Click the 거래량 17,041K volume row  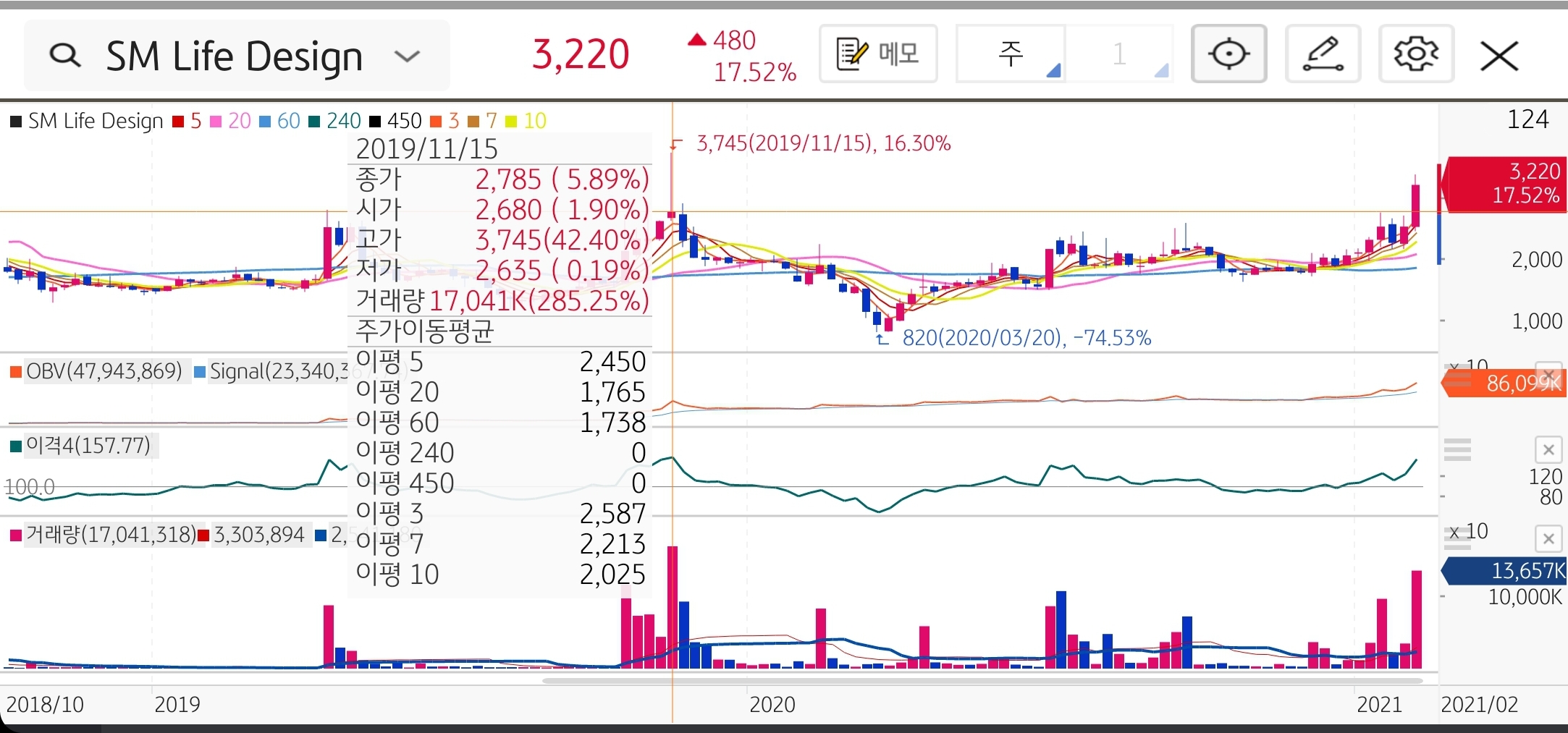click(x=500, y=301)
